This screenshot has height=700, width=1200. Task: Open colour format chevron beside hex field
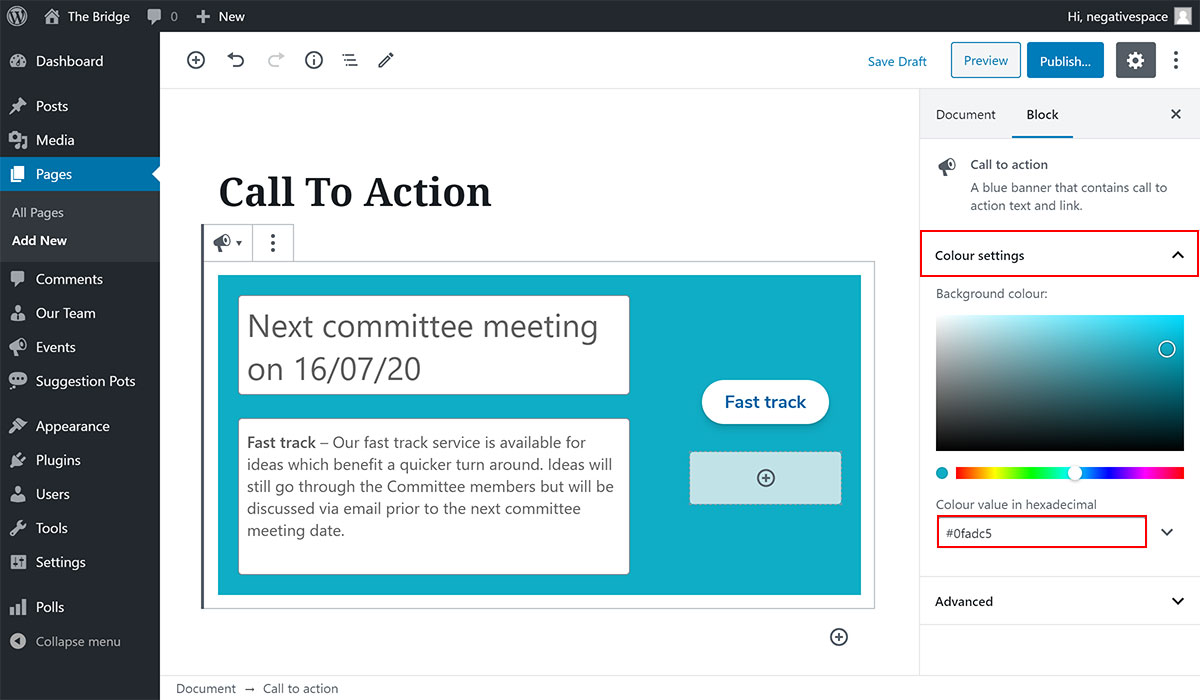1167,532
